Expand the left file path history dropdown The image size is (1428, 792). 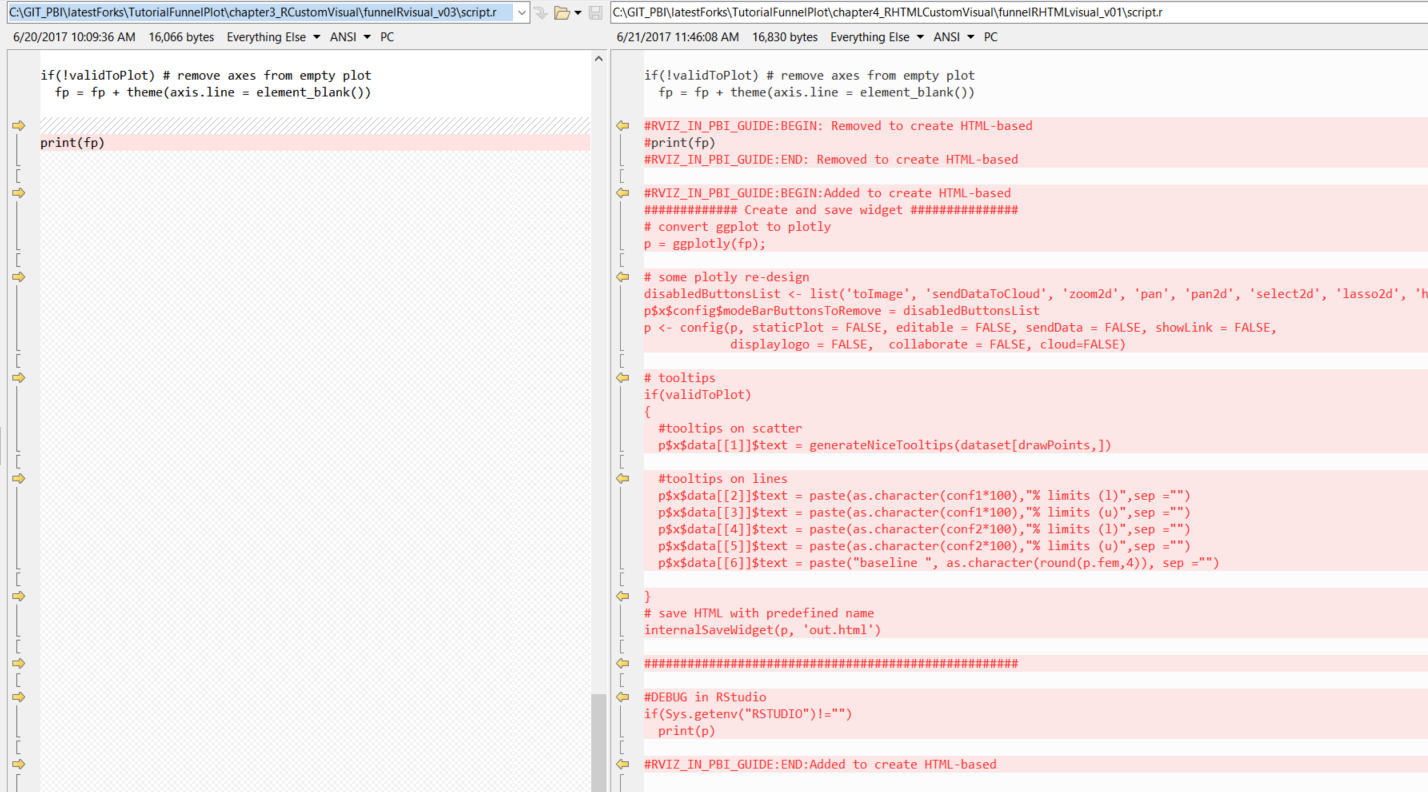click(522, 13)
